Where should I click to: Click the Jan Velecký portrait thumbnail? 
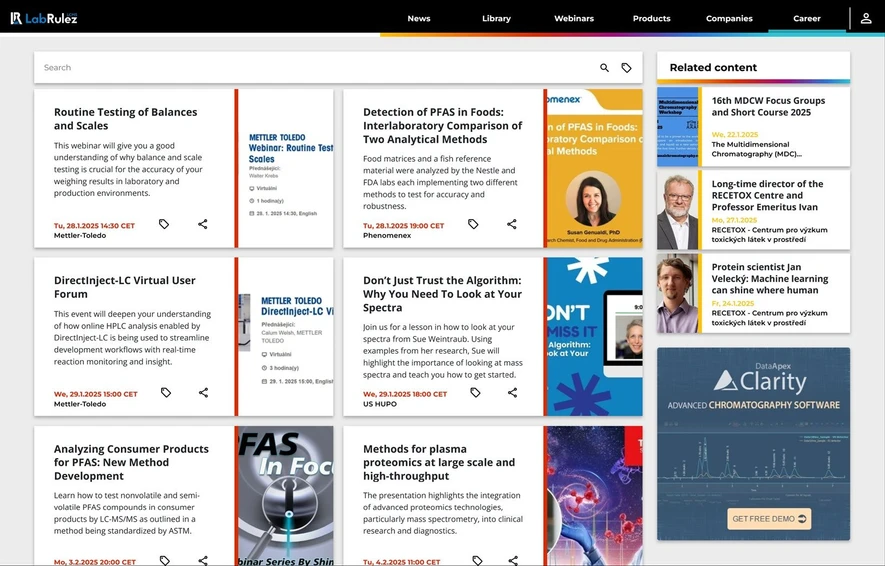pos(677,293)
